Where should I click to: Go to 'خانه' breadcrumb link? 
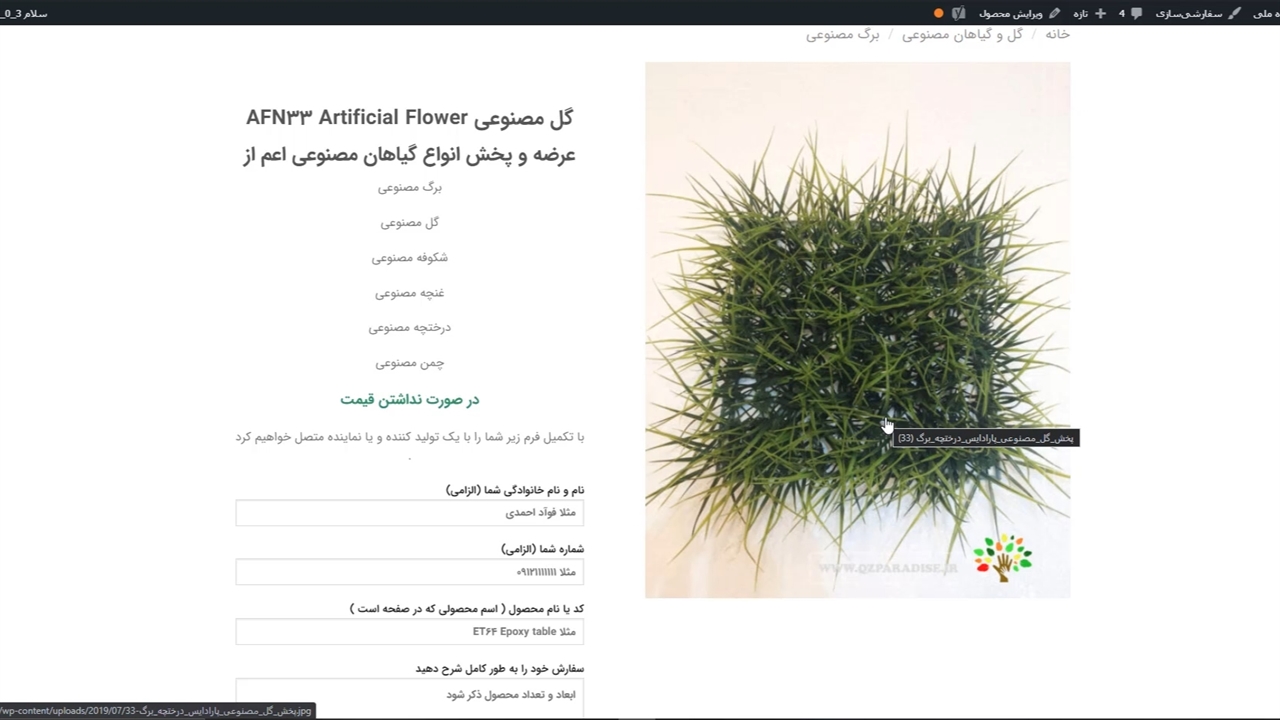(x=1057, y=35)
